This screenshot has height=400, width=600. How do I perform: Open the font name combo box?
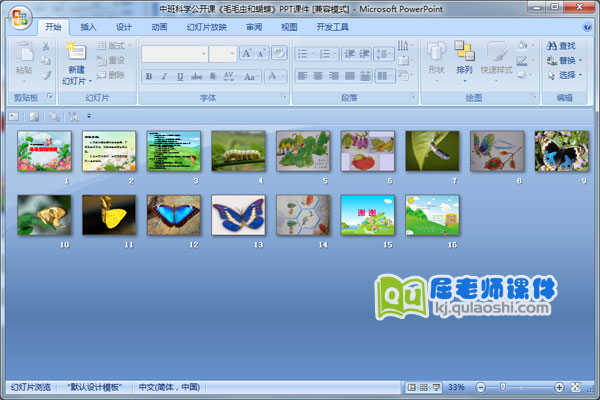pyautogui.click(x=175, y=54)
